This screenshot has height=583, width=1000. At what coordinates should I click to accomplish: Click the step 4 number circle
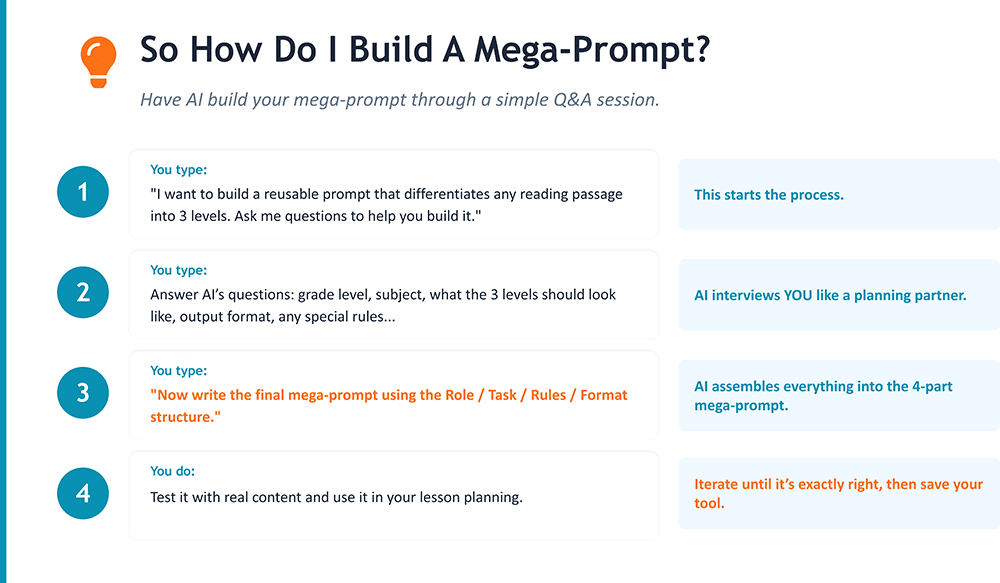[x=84, y=493]
